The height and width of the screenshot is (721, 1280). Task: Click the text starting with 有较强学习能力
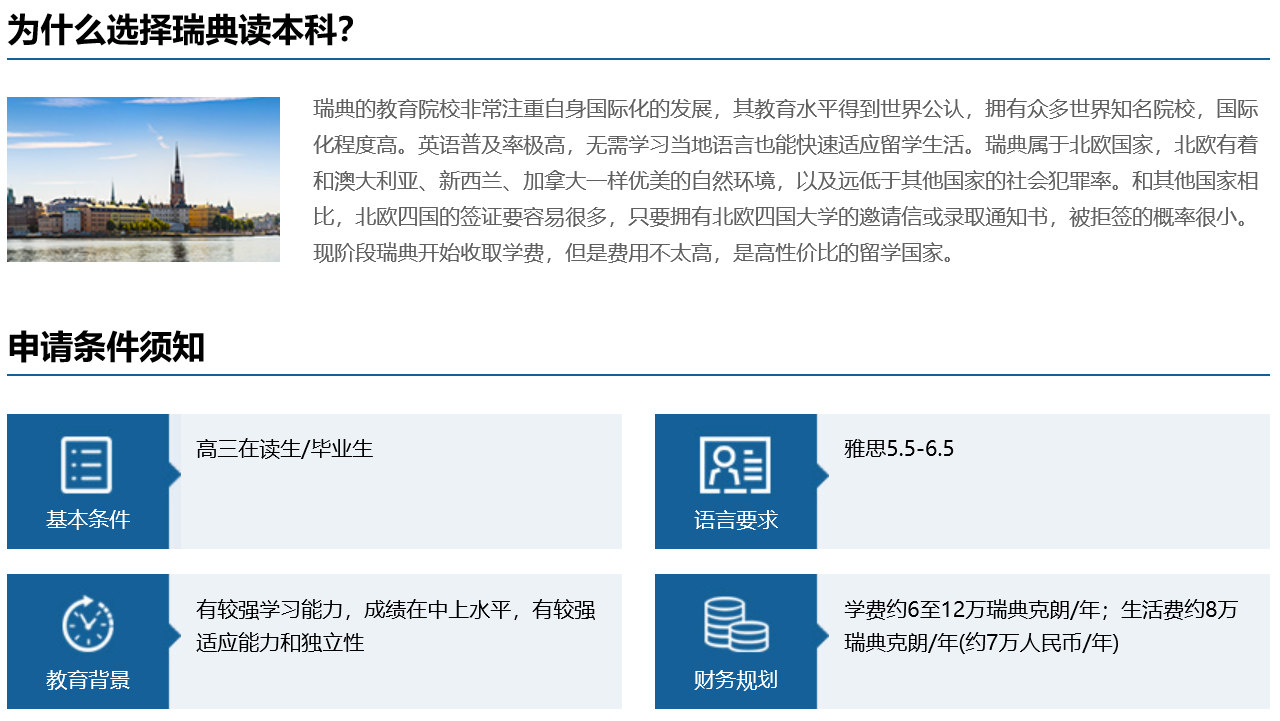tap(395, 626)
